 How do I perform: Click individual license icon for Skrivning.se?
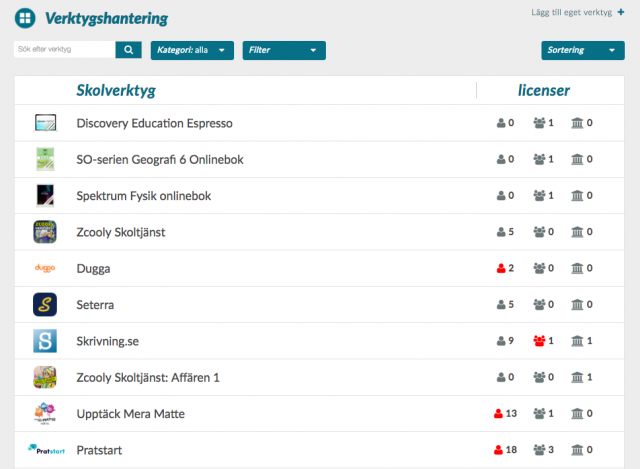501,341
